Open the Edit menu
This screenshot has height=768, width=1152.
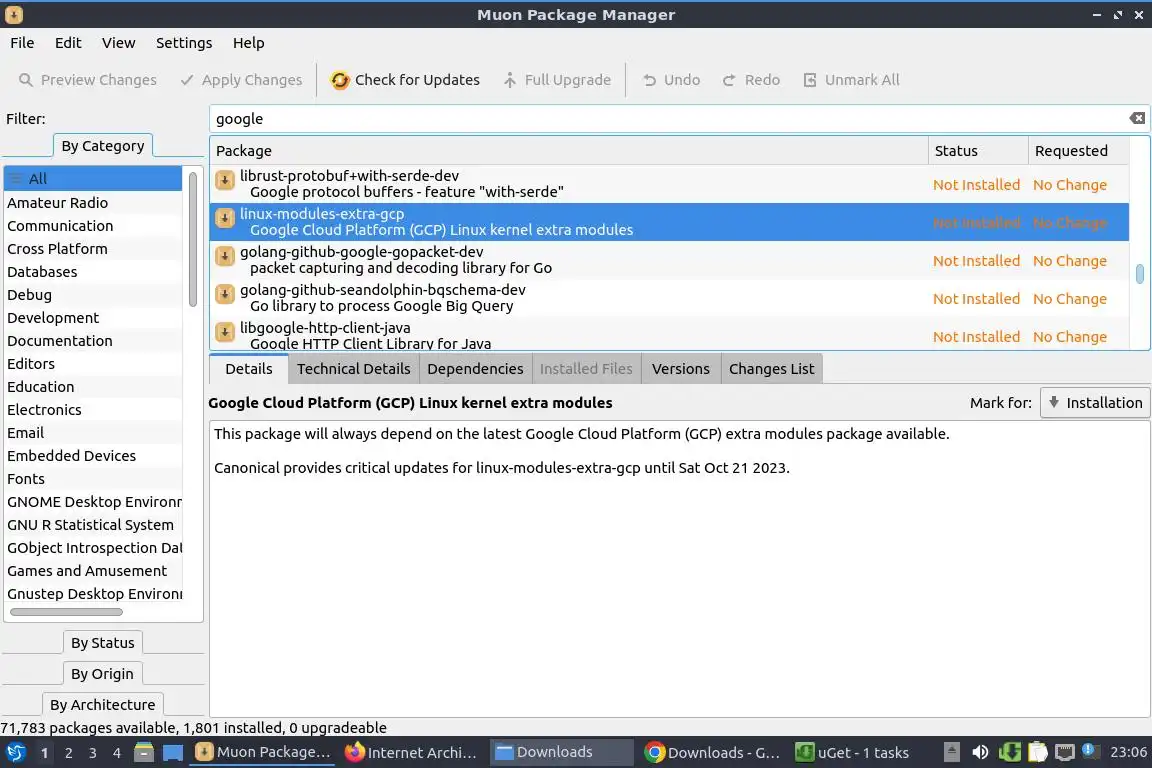pyautogui.click(x=68, y=43)
